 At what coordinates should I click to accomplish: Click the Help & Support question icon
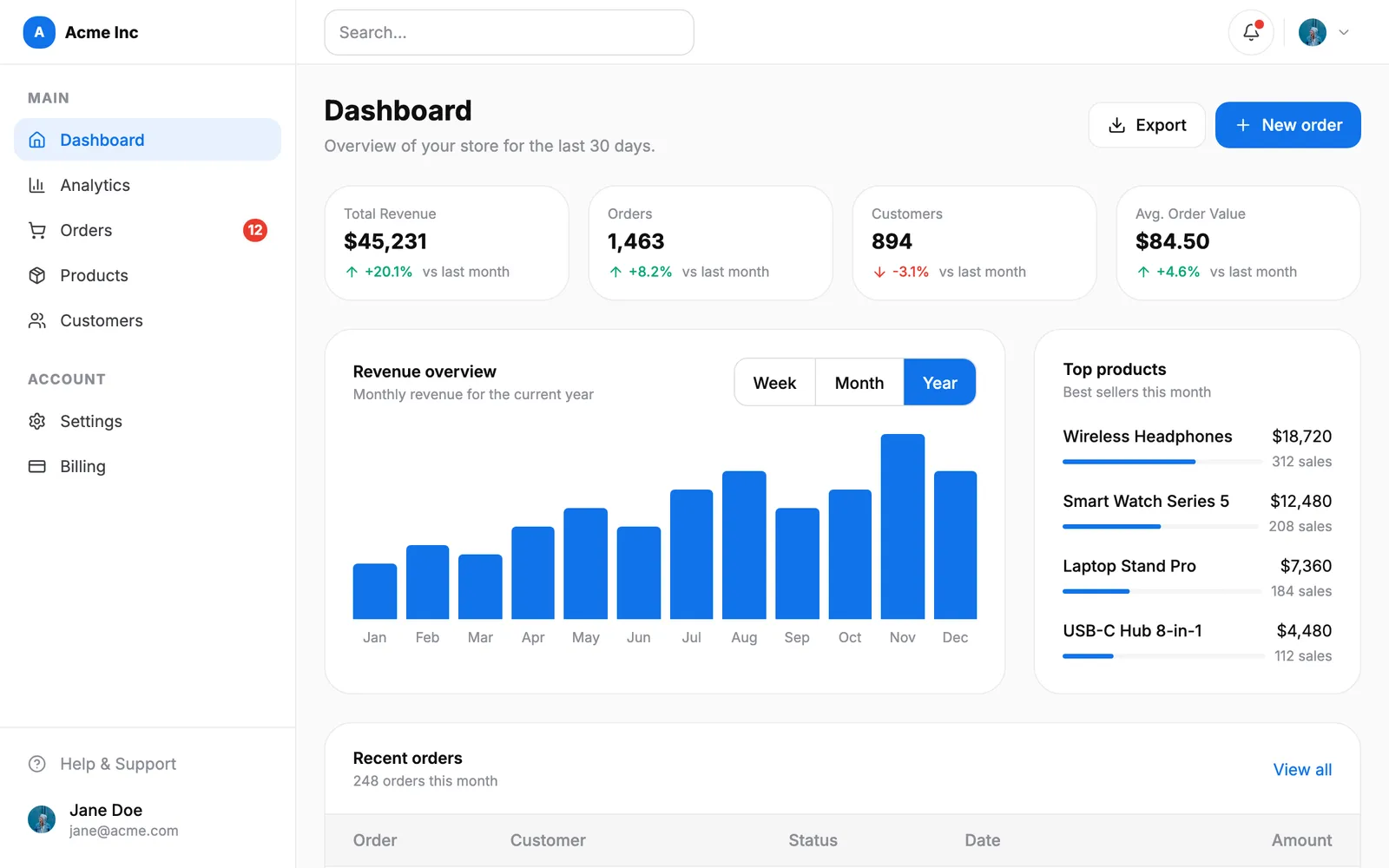click(37, 764)
